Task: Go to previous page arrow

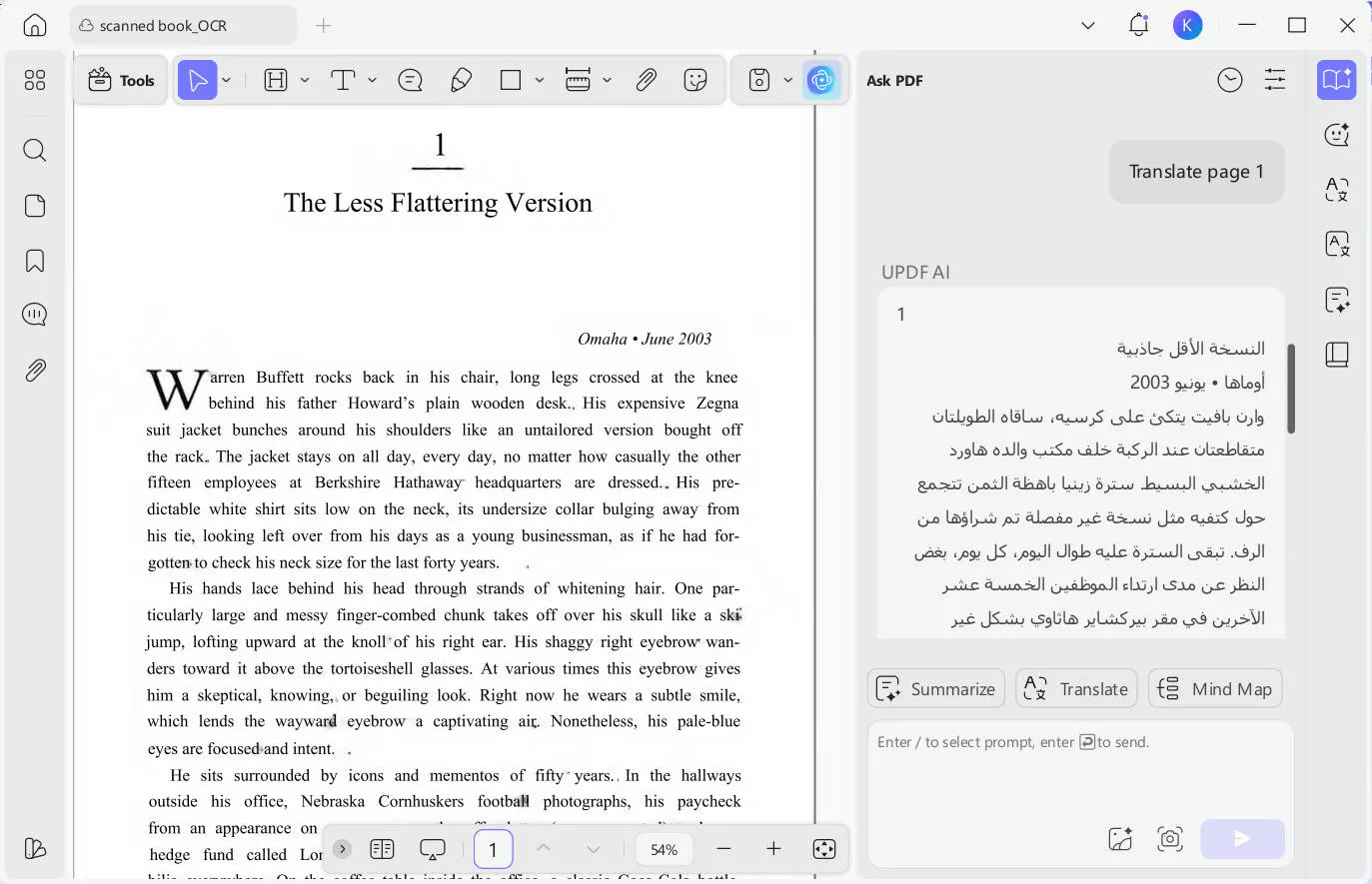Action: pyautogui.click(x=544, y=848)
